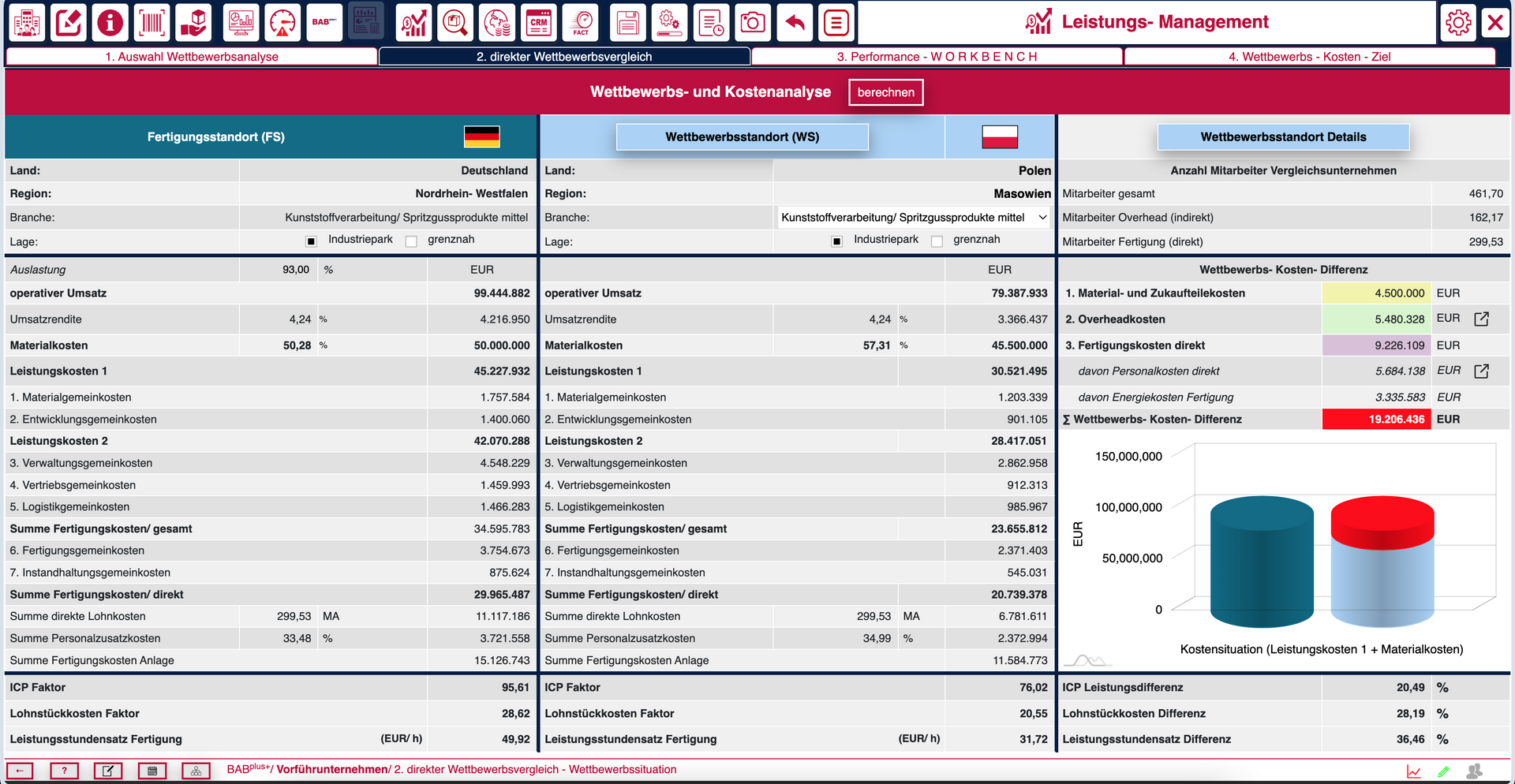Click the floppy disk save icon

(x=628, y=23)
